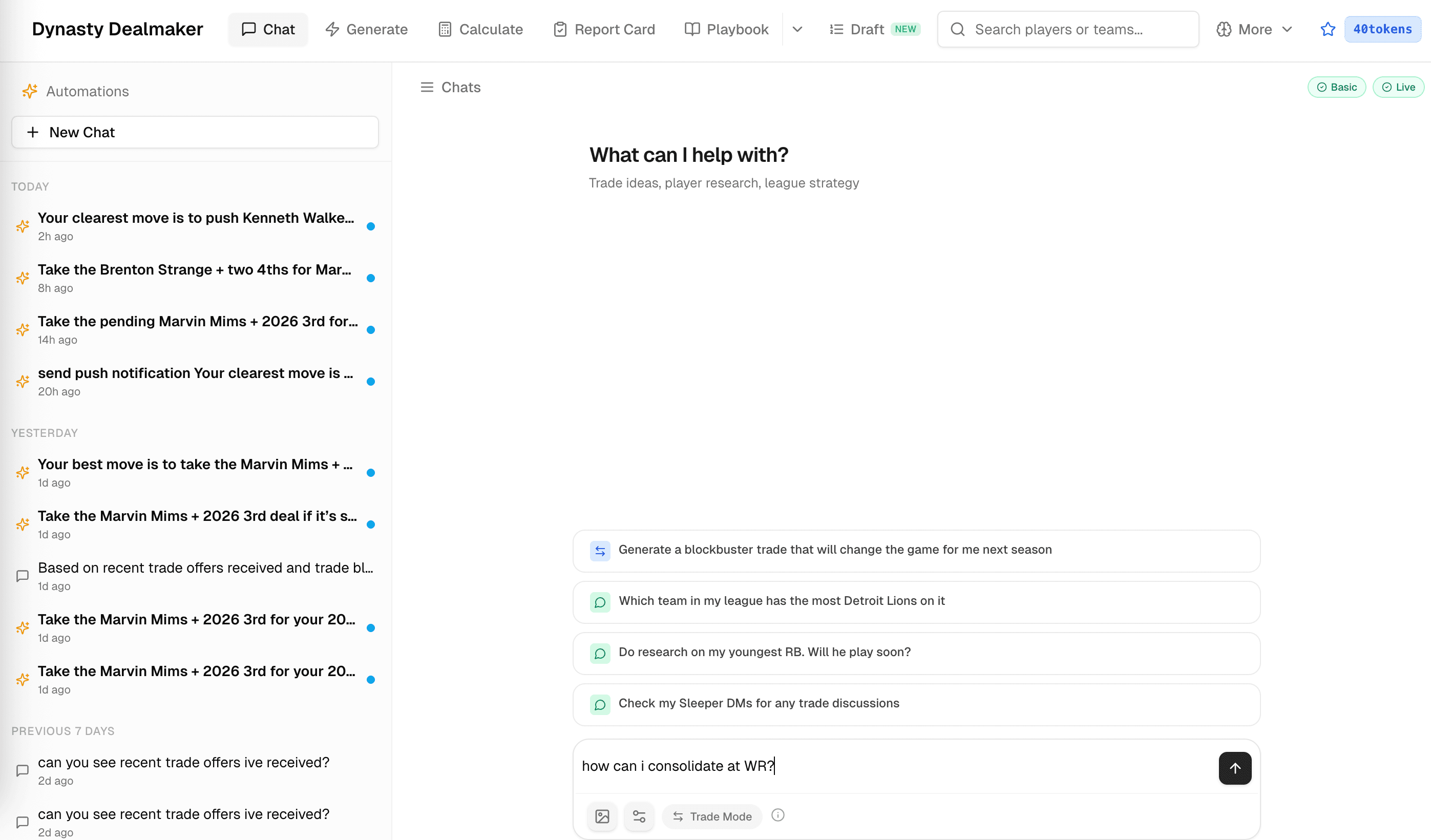The image size is (1431, 840).
Task: Toggle Chats sidebar hamburger icon
Action: coord(427,87)
